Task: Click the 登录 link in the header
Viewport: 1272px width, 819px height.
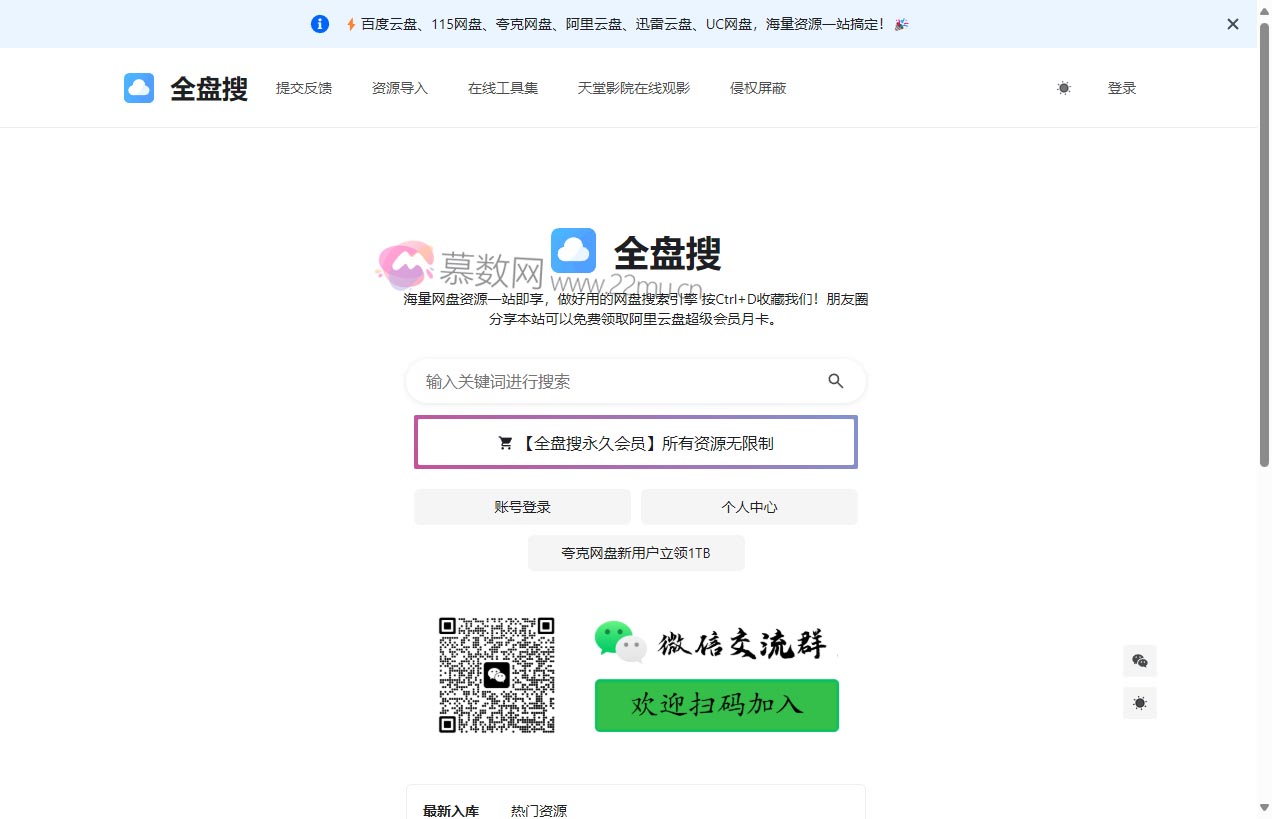Action: click(x=1122, y=88)
